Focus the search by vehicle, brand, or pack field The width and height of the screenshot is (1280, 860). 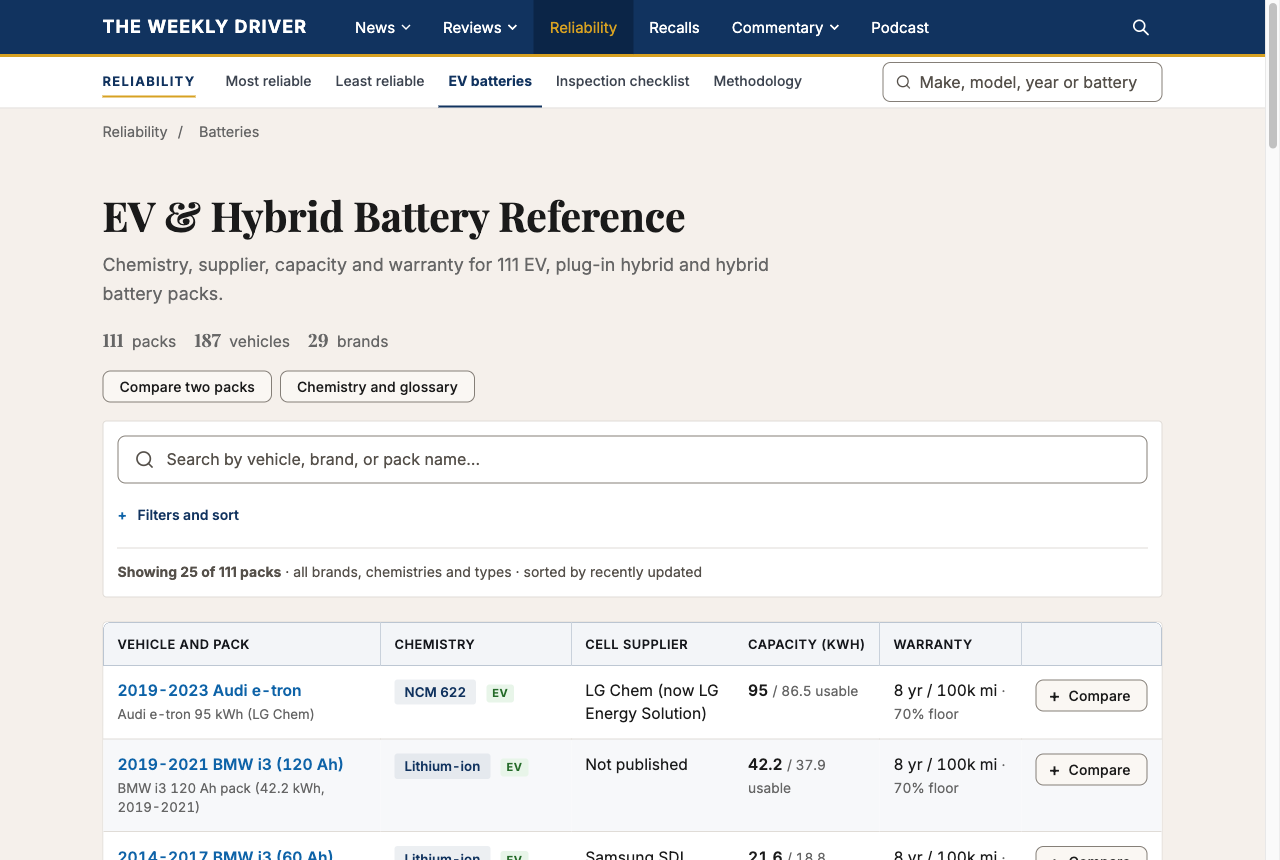(632, 460)
